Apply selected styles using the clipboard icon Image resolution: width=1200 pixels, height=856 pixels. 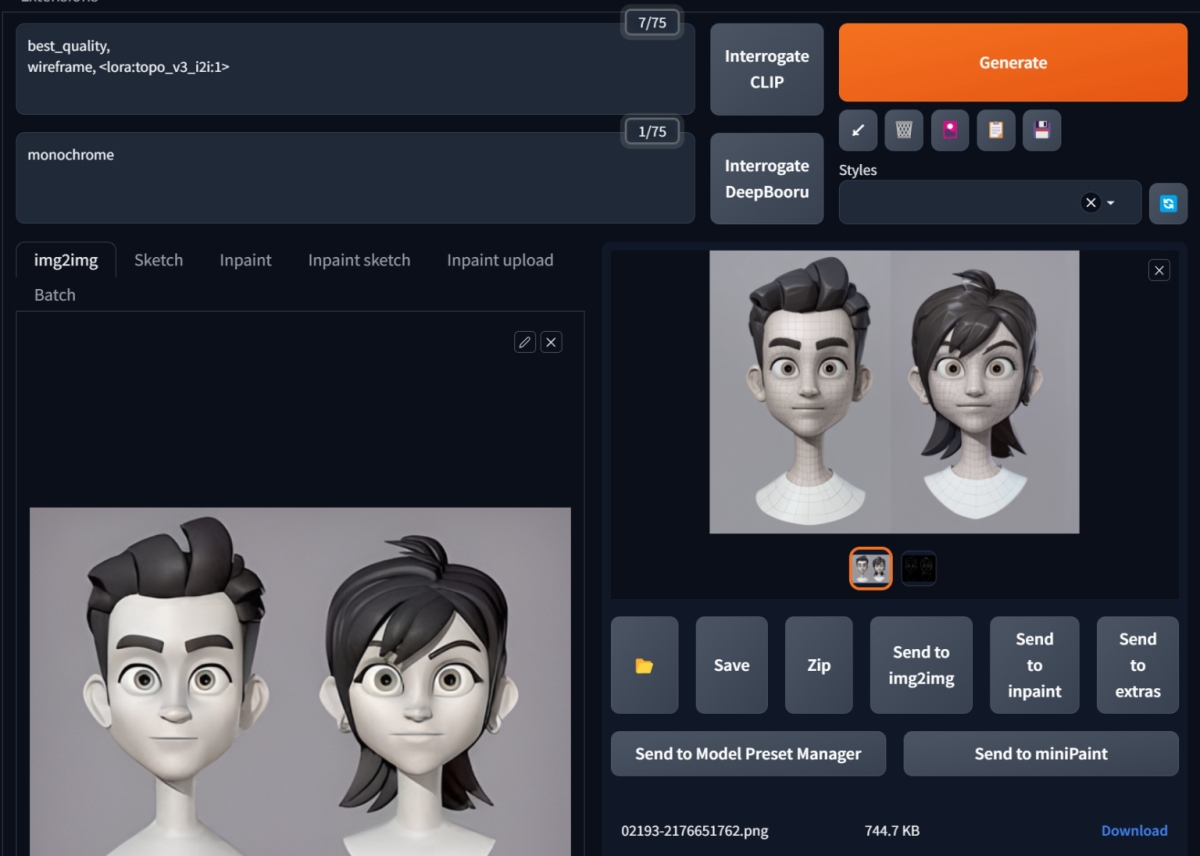click(996, 130)
